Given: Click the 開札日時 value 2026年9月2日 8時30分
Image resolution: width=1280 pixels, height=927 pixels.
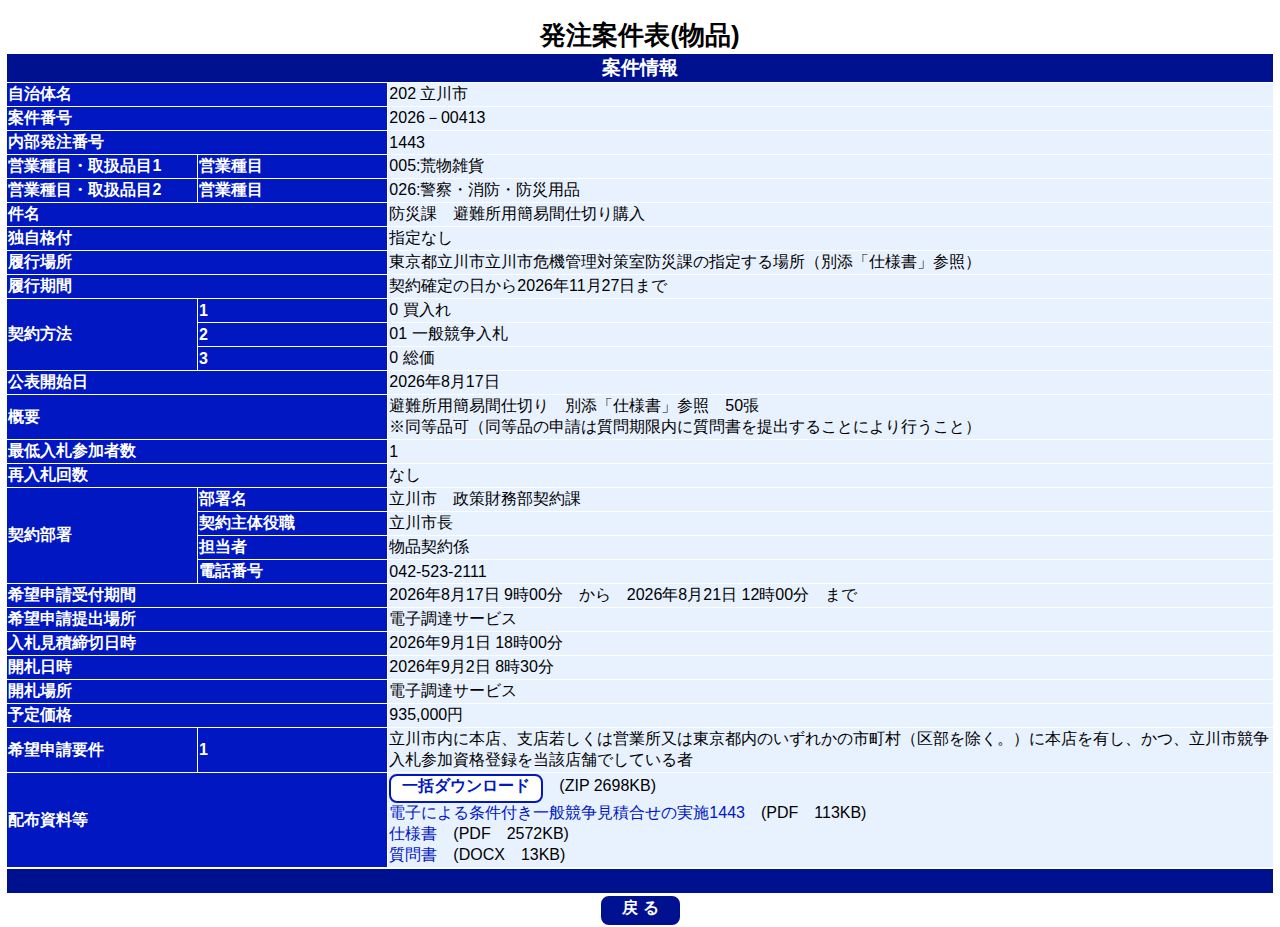Looking at the screenshot, I should click(x=471, y=667).
